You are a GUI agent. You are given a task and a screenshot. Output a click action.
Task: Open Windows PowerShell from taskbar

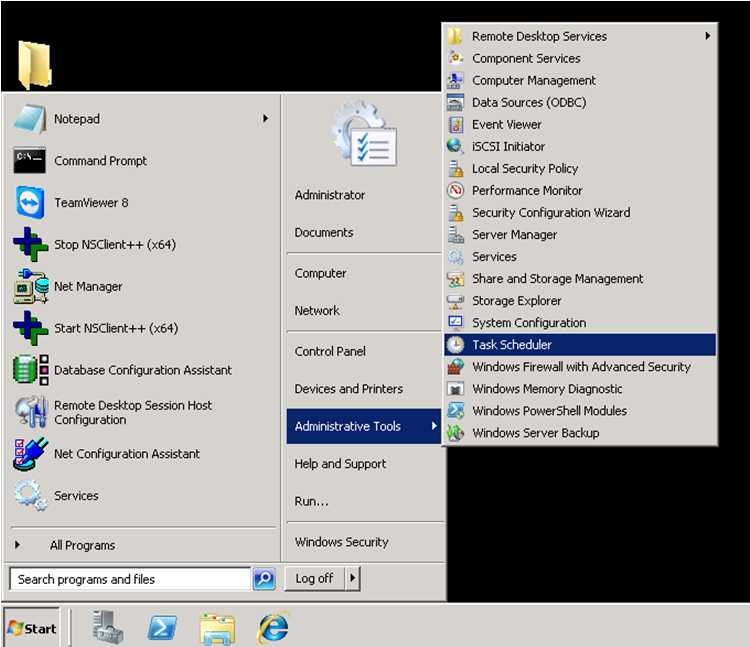point(162,628)
